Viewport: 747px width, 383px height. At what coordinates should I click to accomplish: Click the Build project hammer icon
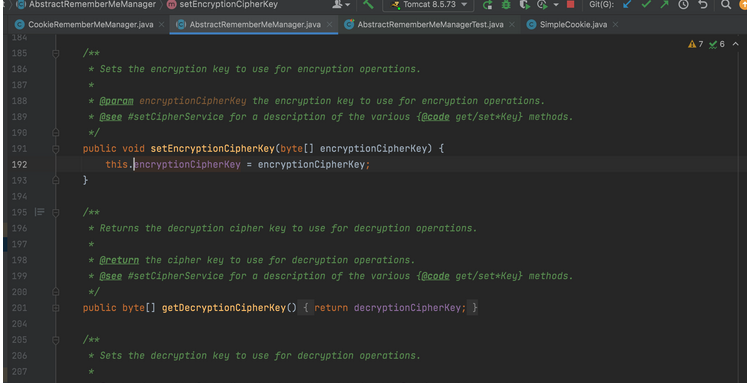[368, 4]
